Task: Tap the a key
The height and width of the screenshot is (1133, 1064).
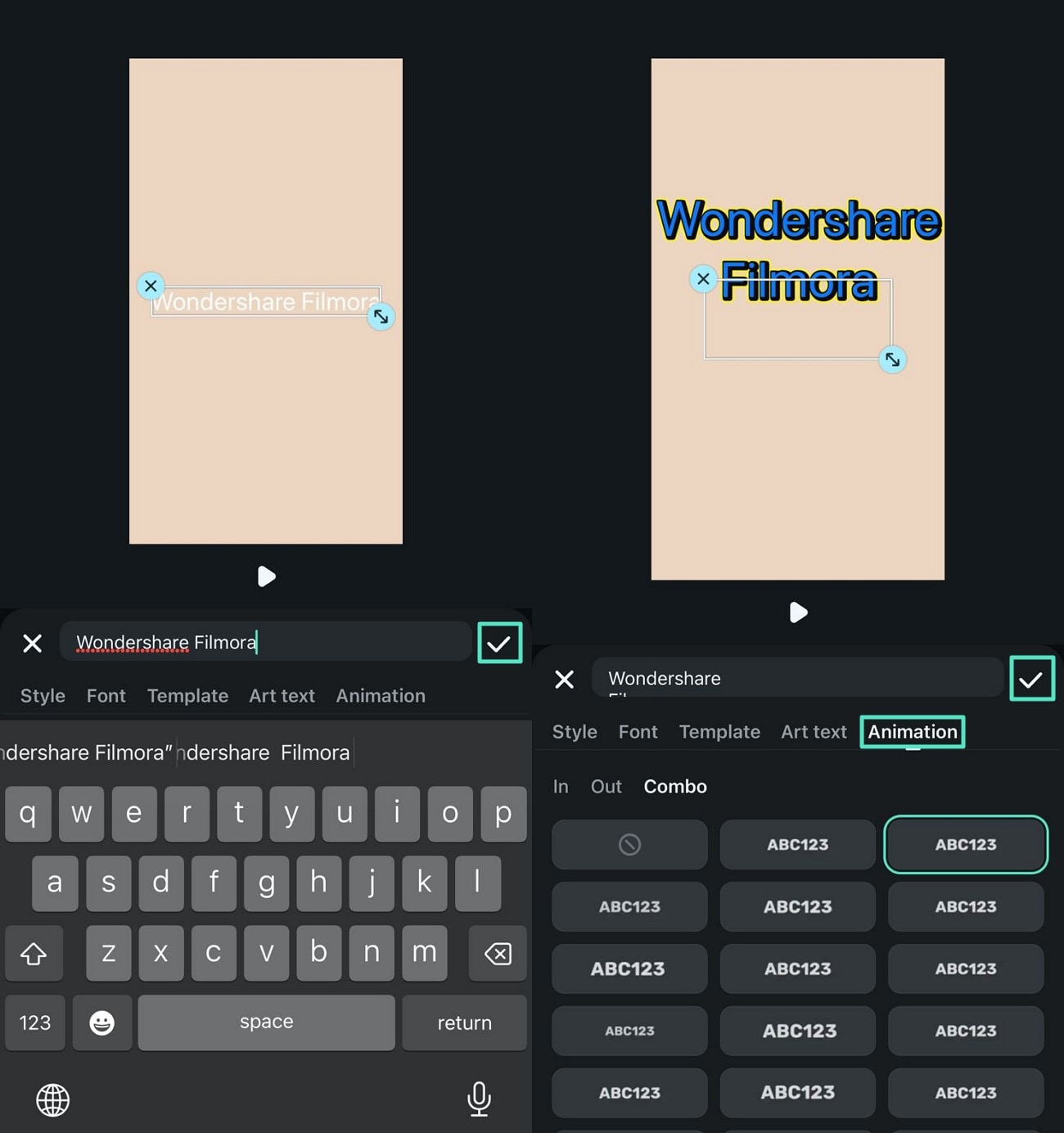Action: coord(55,883)
